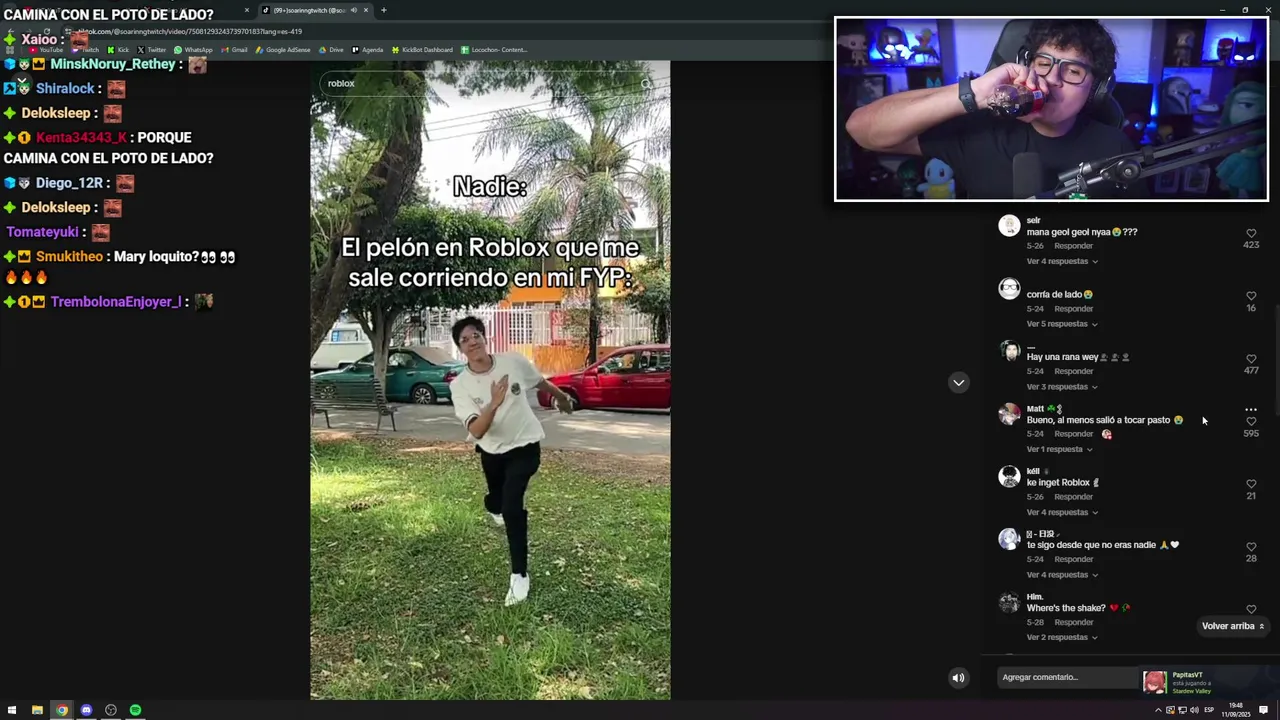Screen dimensions: 1280x720
Task: Click the 'roblox' search box over video
Action: pyautogui.click(x=489, y=83)
